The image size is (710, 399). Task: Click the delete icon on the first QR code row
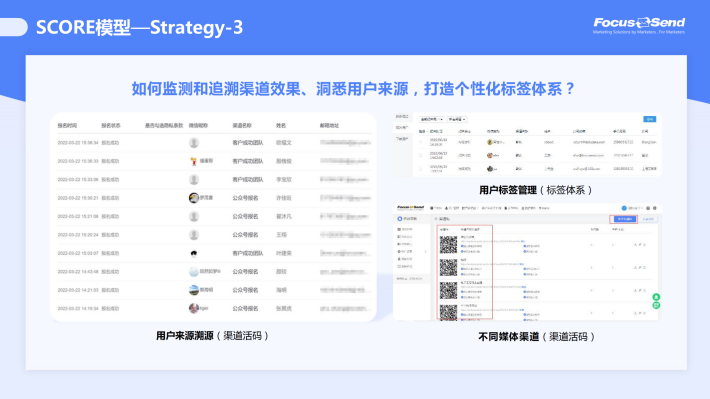[644, 245]
